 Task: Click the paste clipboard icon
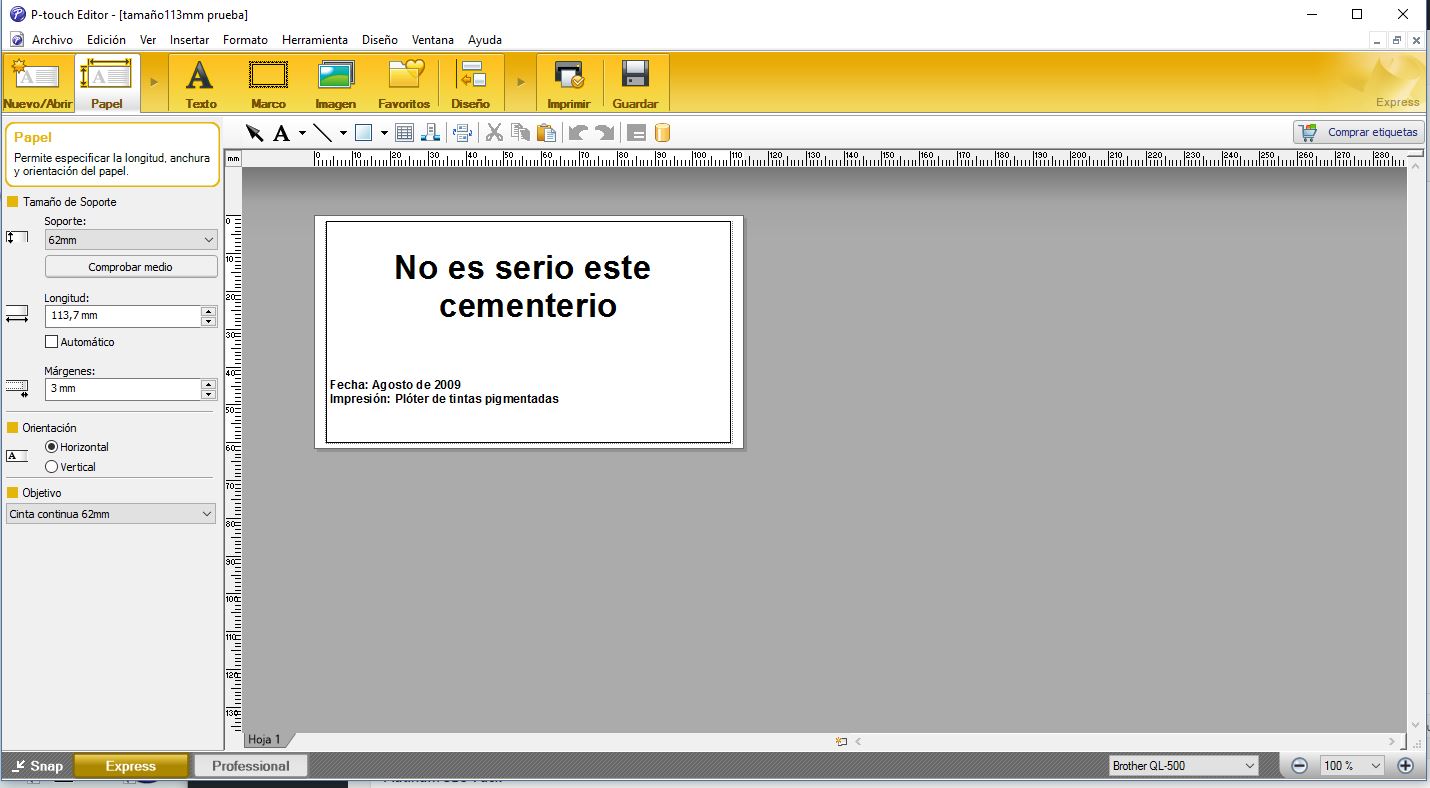[x=546, y=133]
